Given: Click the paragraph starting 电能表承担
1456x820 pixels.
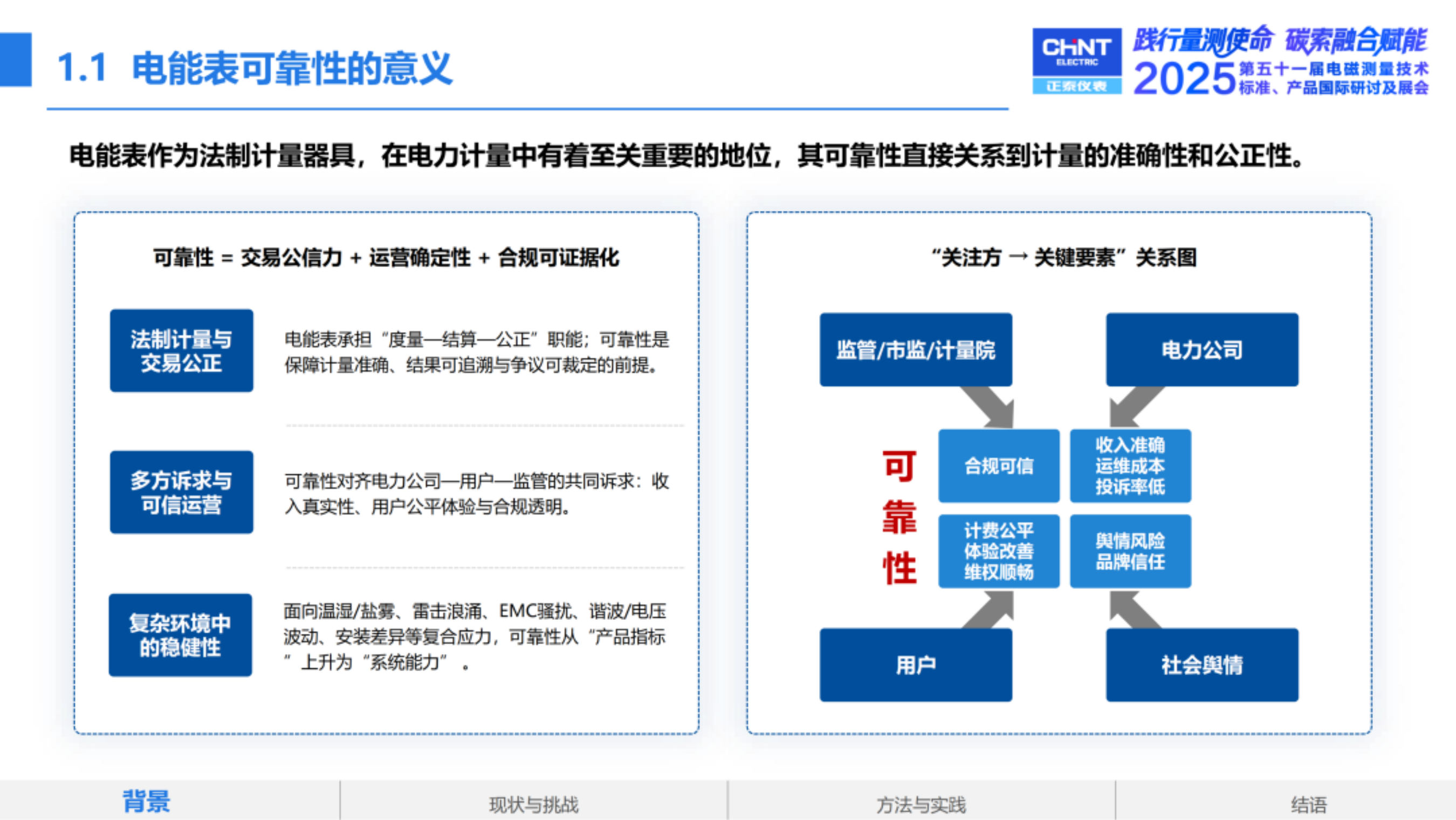Looking at the screenshot, I should click(477, 352).
